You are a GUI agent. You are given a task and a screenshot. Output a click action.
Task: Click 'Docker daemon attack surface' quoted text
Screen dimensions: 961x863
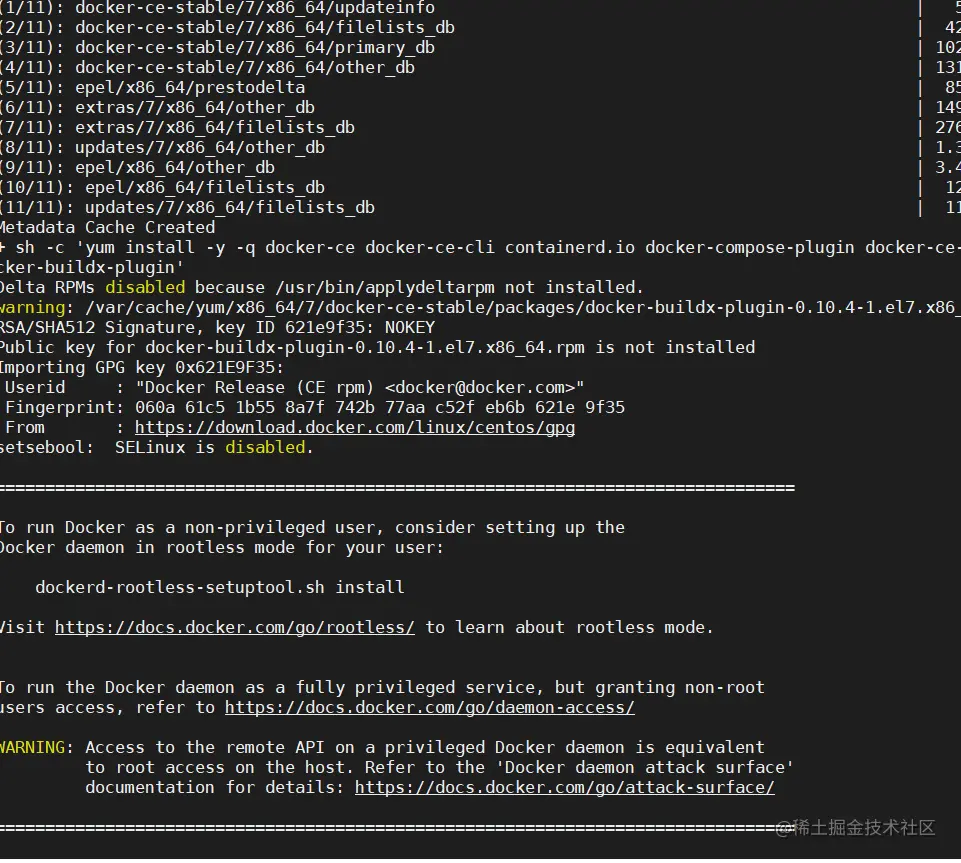[x=645, y=767]
